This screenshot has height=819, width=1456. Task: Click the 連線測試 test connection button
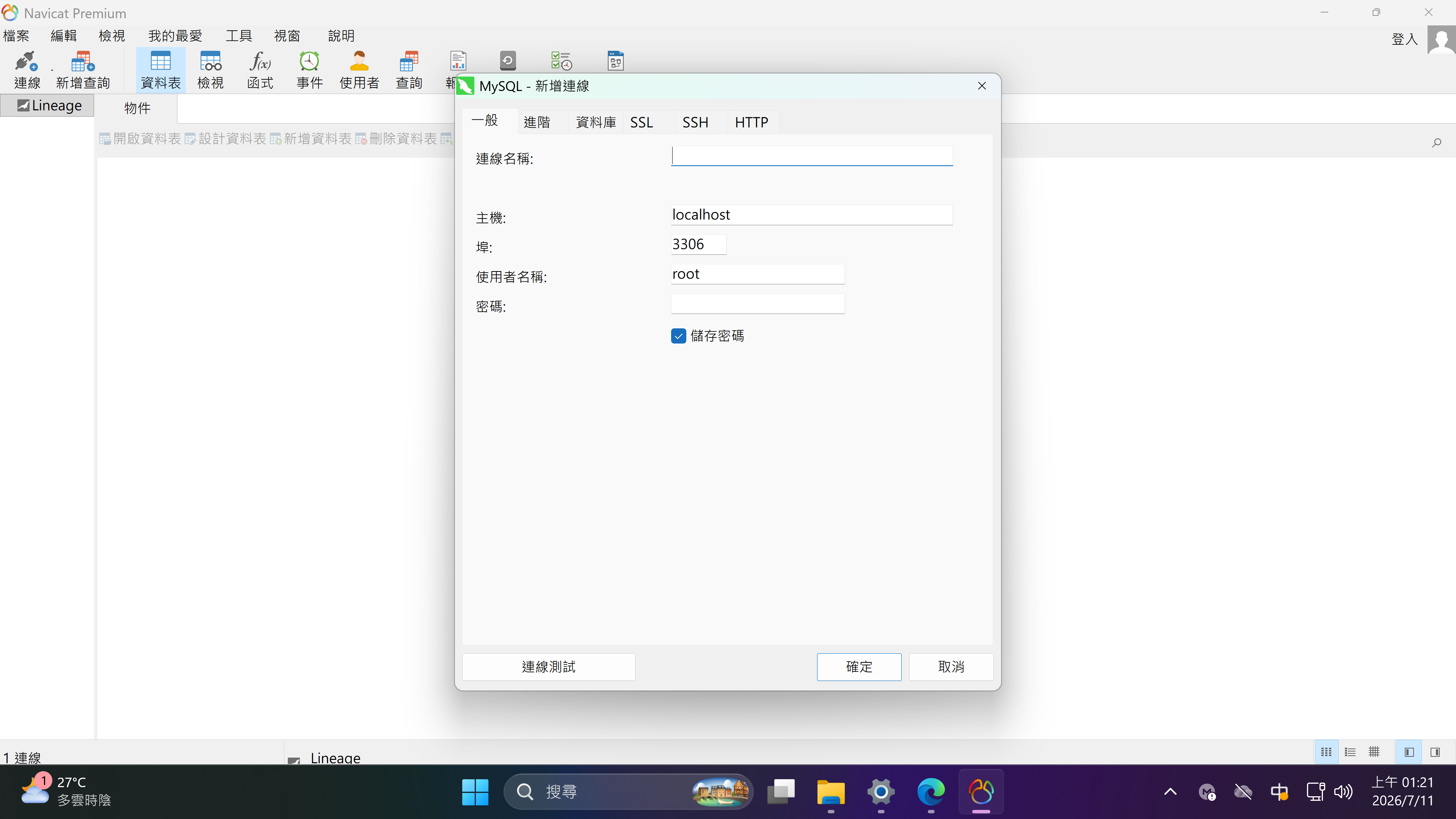[548, 667]
